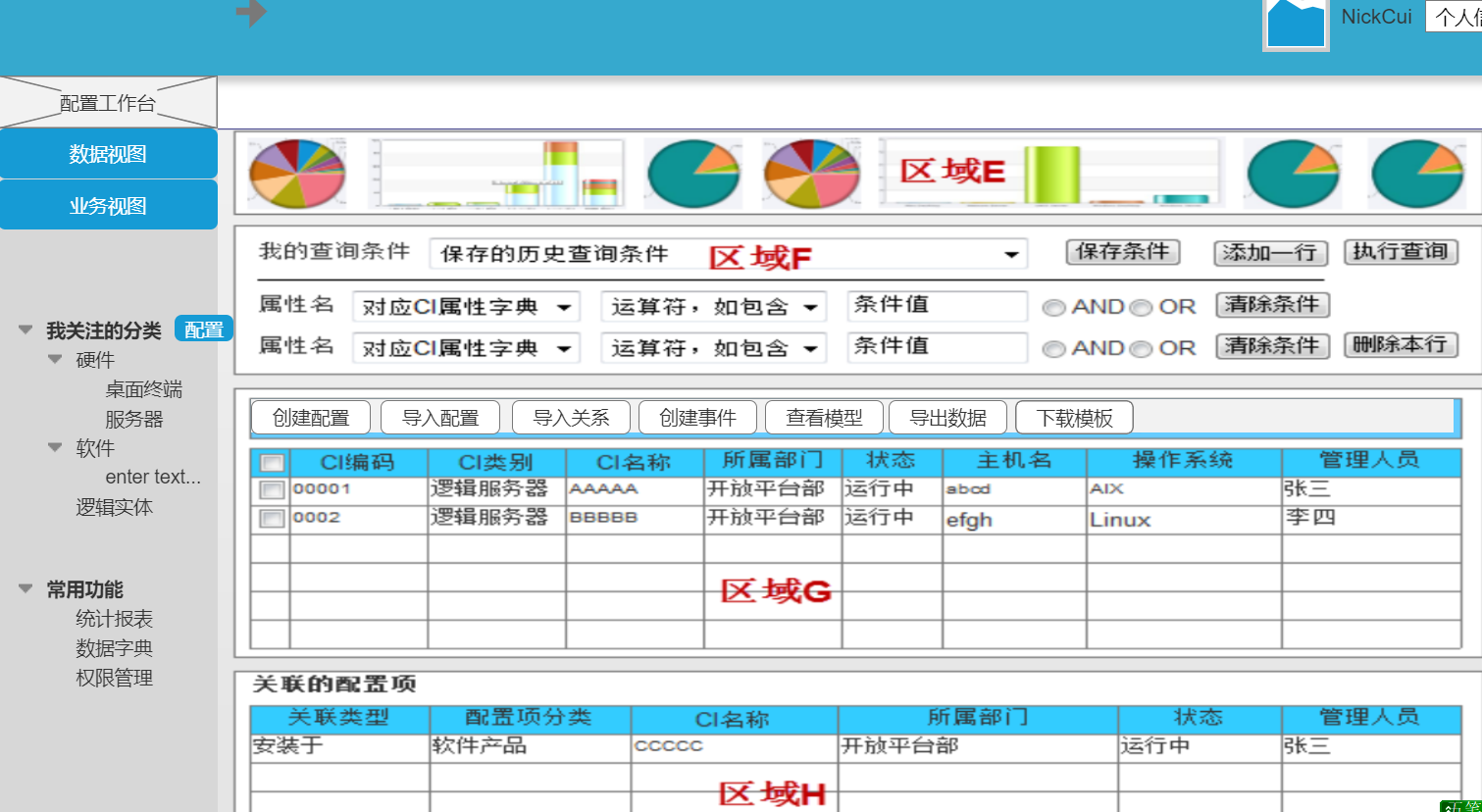This screenshot has height=812, width=1482.
Task: Click the CI编码 column header
Action: (358, 462)
